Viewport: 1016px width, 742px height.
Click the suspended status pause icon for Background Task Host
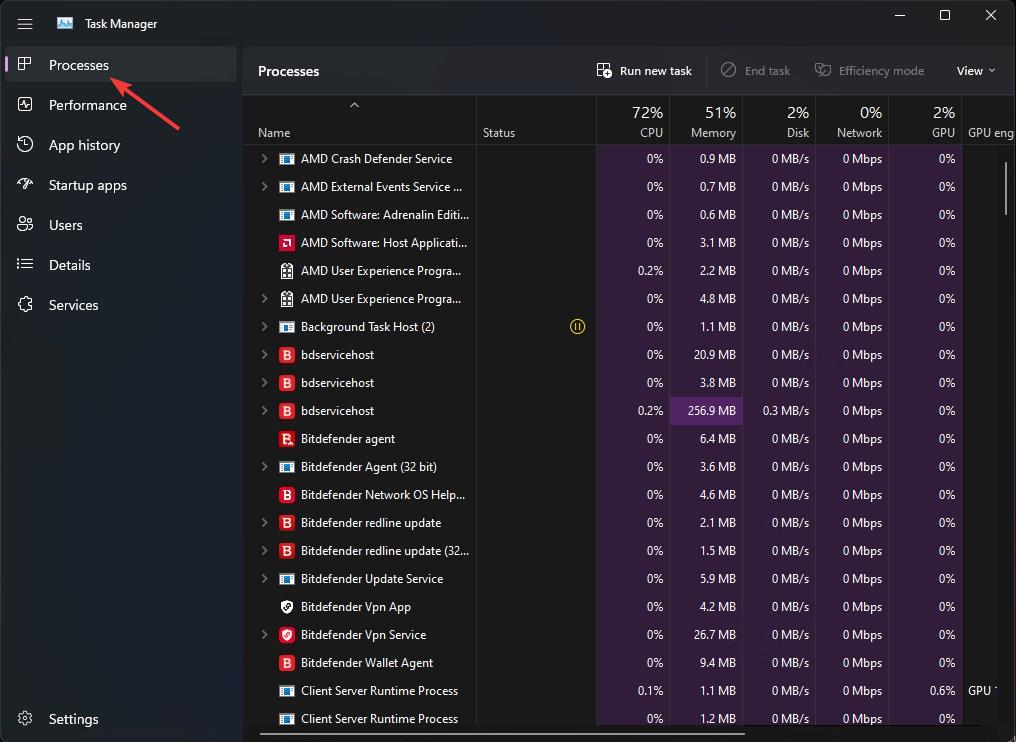(x=577, y=327)
